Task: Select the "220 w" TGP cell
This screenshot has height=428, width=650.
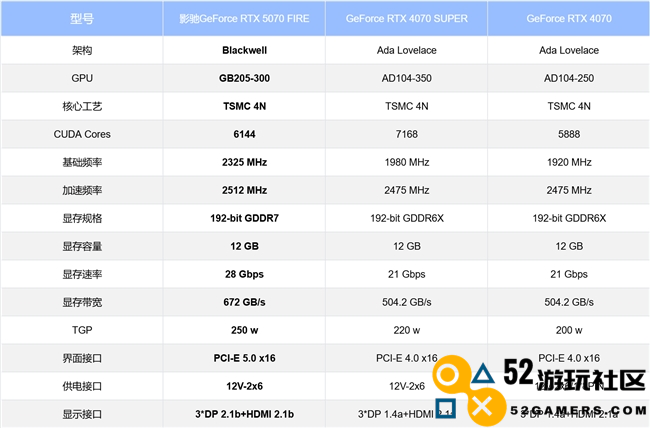Action: pyautogui.click(x=406, y=330)
